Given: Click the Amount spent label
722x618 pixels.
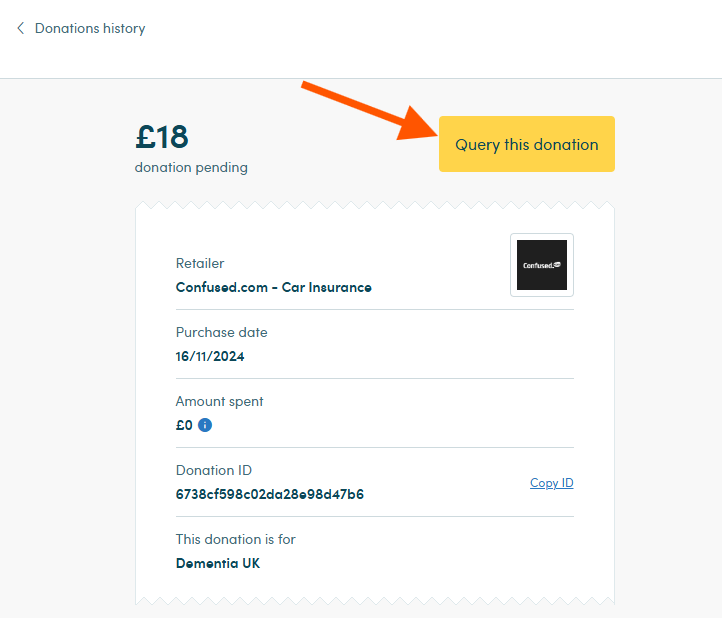Looking at the screenshot, I should (x=219, y=402).
